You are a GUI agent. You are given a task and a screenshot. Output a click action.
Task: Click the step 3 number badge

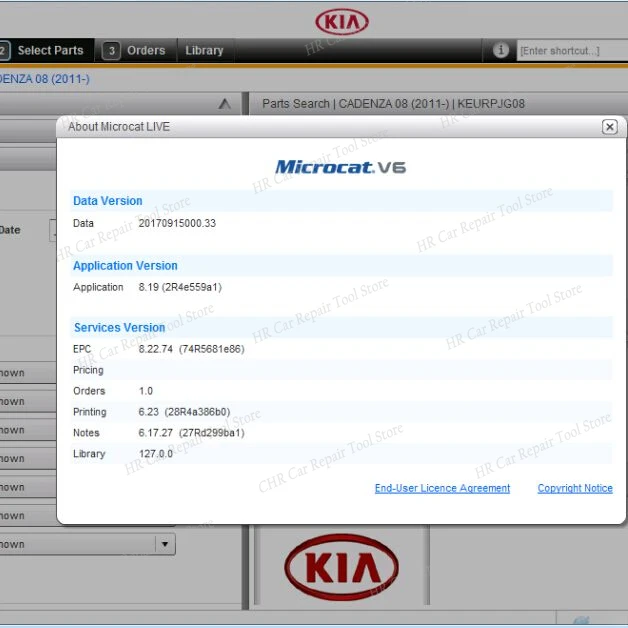click(111, 51)
